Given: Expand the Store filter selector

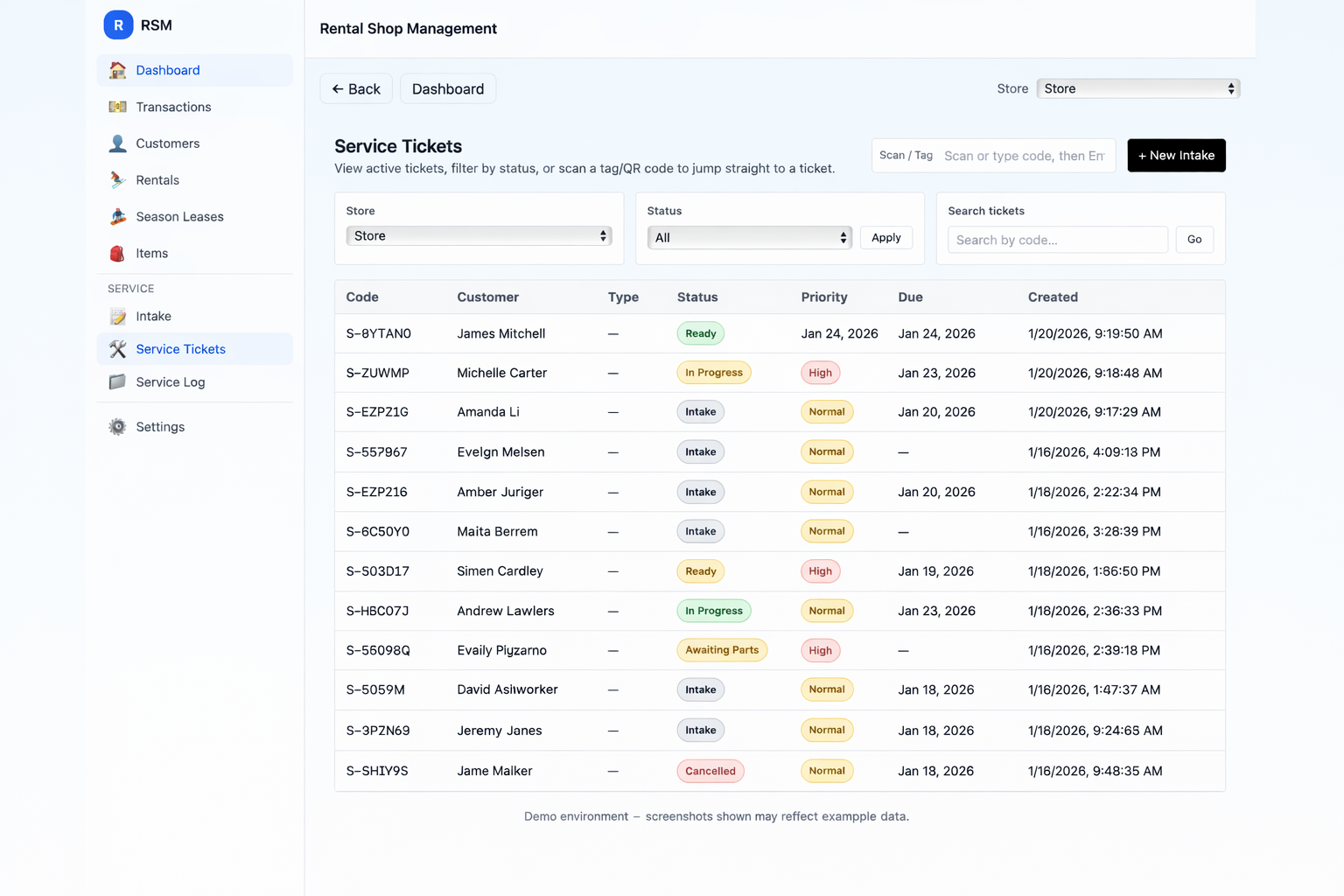Looking at the screenshot, I should click(478, 235).
